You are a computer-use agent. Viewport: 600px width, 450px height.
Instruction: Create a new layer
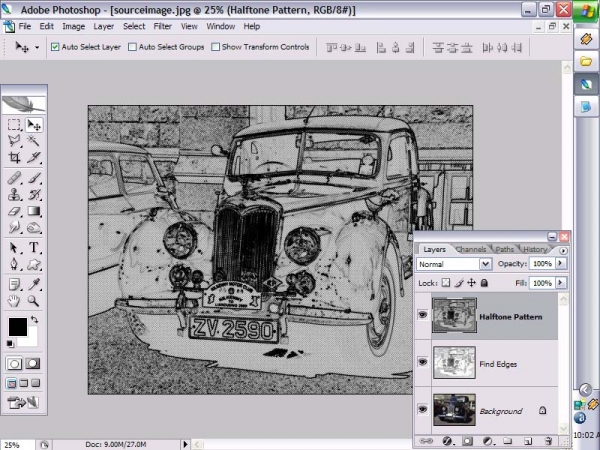[x=528, y=441]
